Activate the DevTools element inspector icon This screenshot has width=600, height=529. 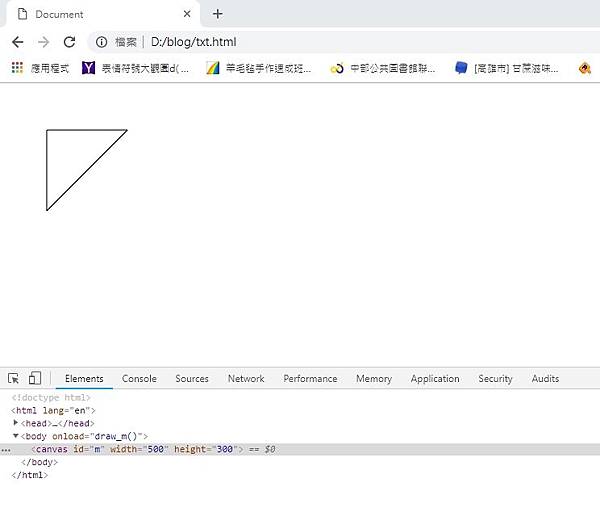[x=13, y=378]
